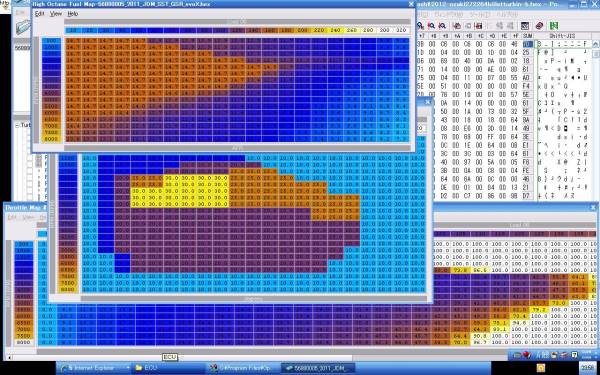Switch to 56880005_2011_JDM taskbar button

pos(317,368)
